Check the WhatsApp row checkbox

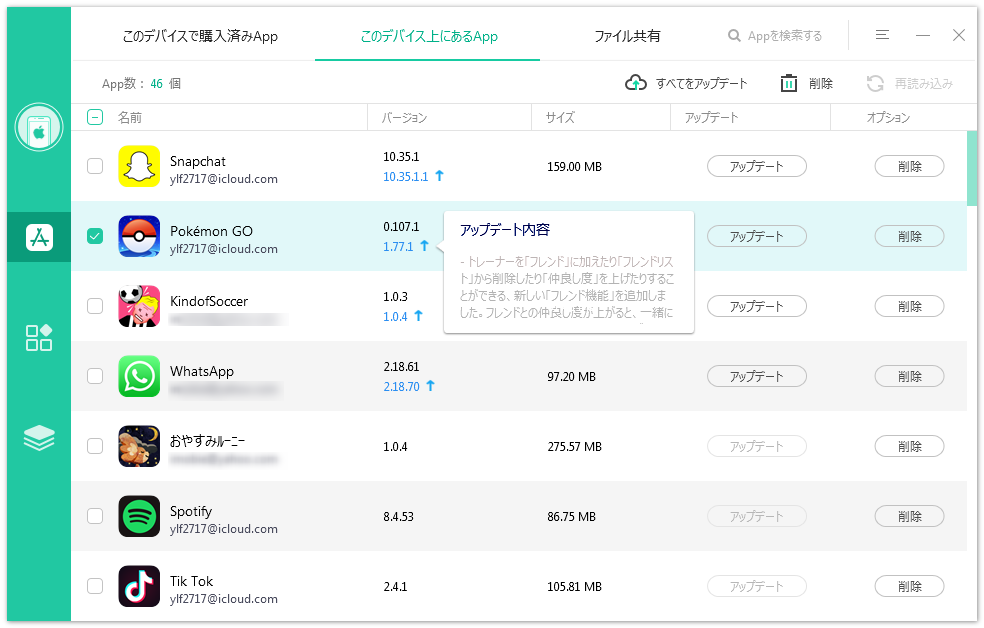point(95,376)
